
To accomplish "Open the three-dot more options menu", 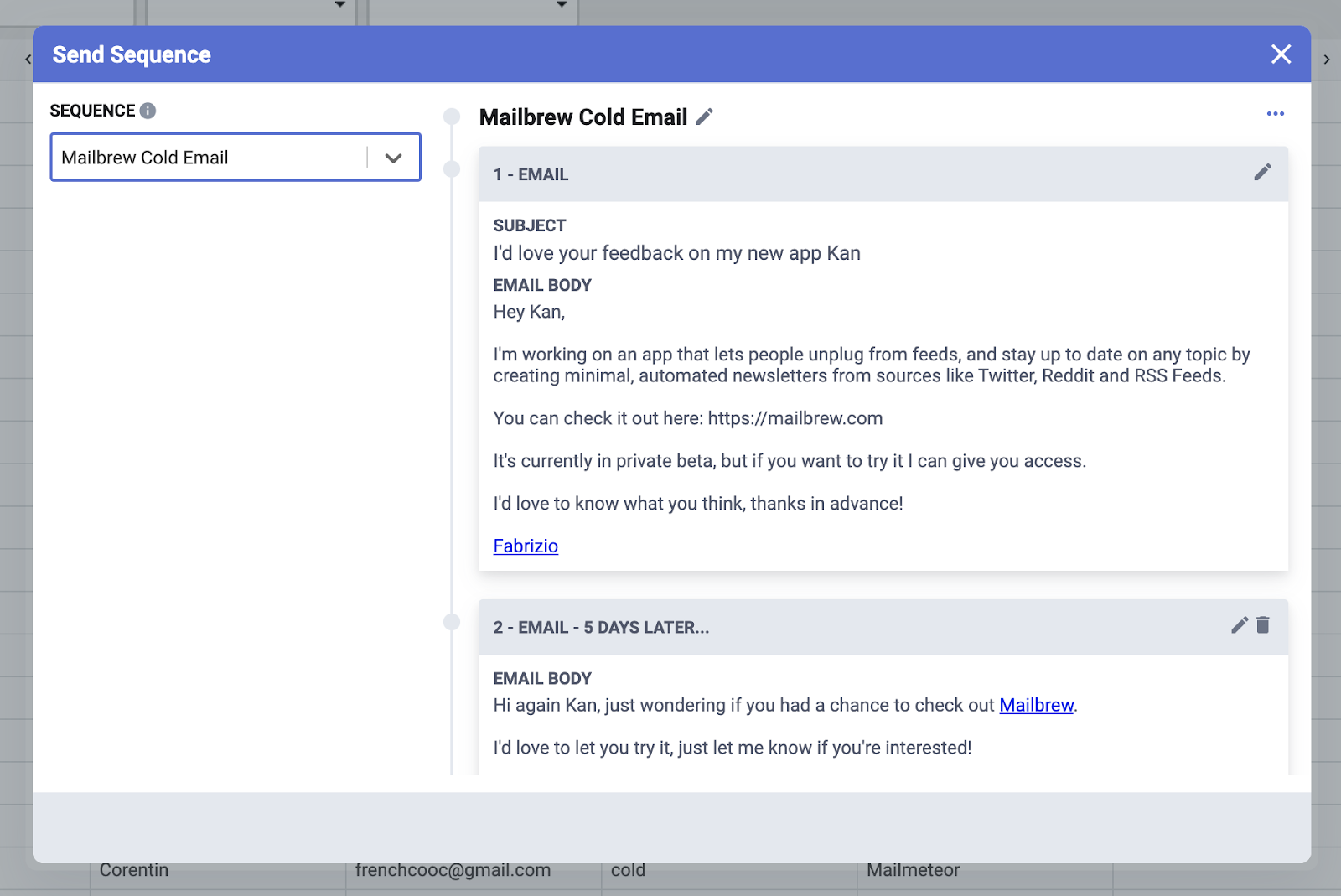I will pyautogui.click(x=1276, y=114).
